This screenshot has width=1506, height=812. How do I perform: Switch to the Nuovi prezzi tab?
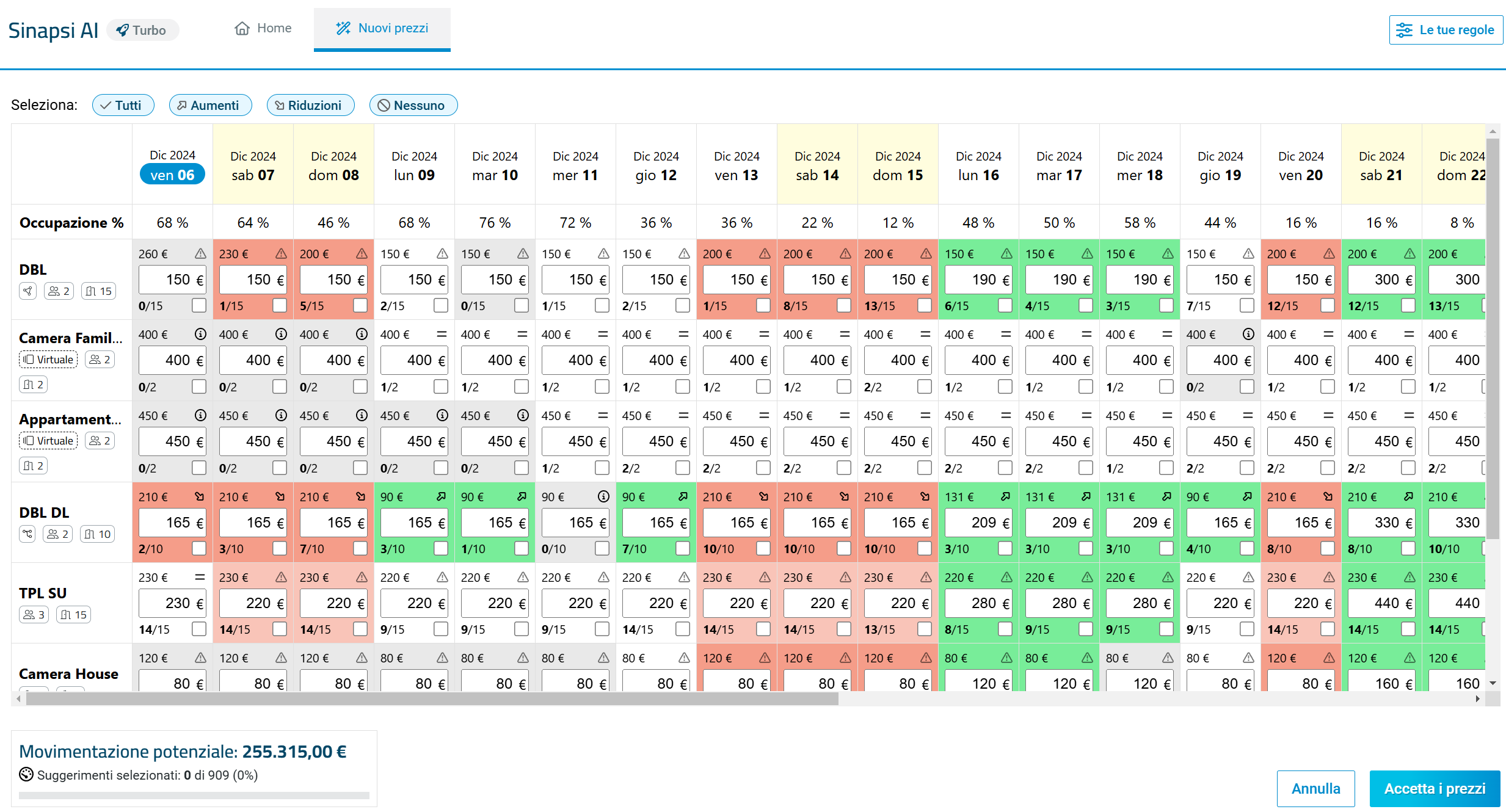[382, 28]
